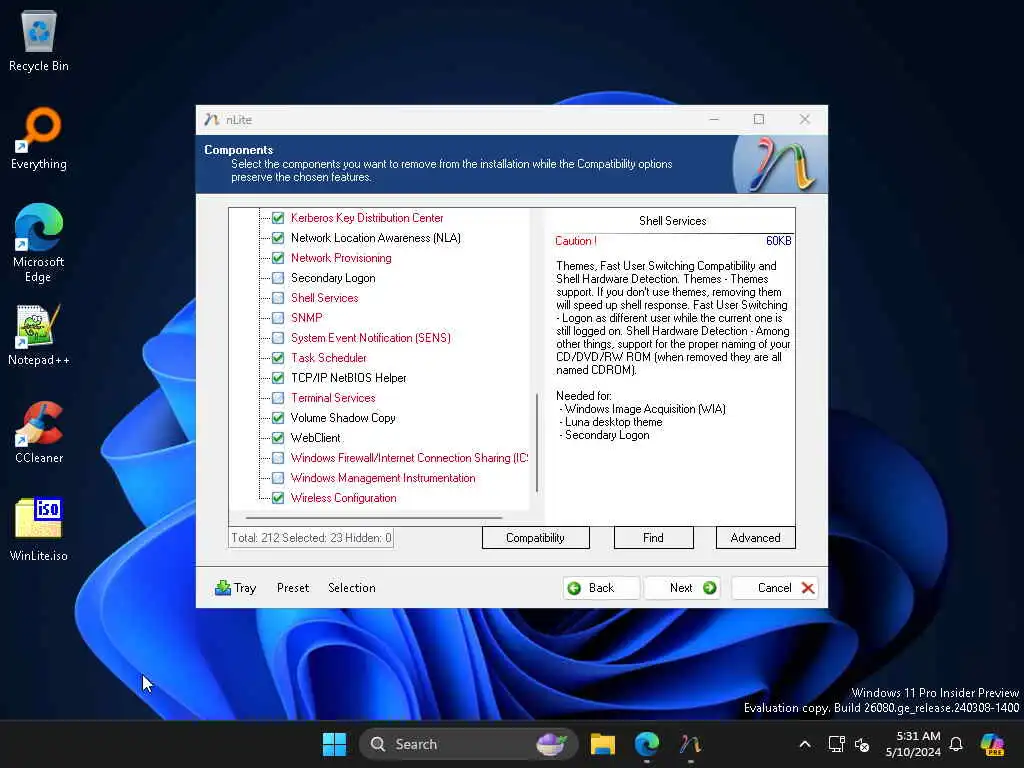Select Windows Management Instrumentation label

point(383,478)
